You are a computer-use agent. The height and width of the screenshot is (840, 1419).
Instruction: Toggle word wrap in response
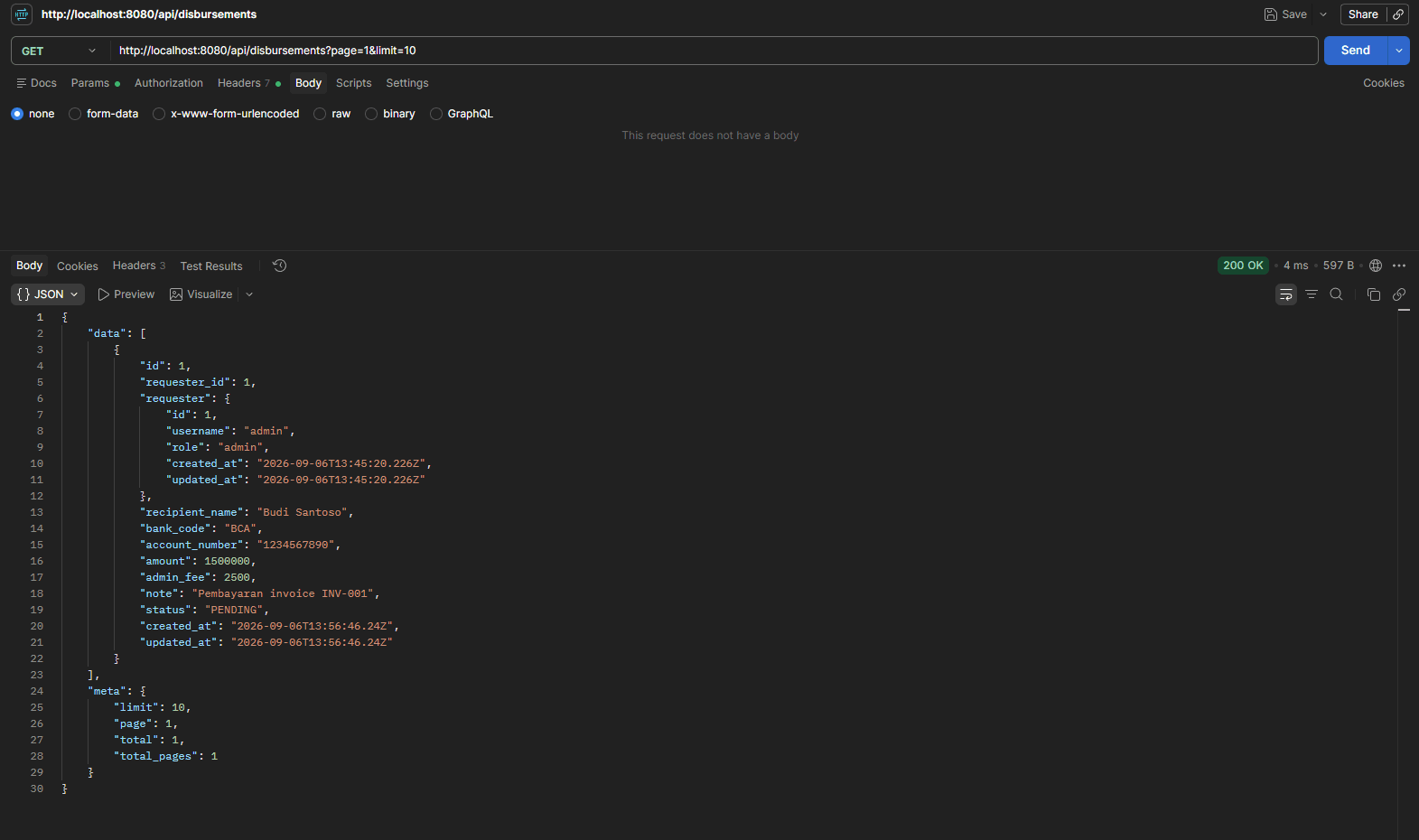click(x=1286, y=294)
